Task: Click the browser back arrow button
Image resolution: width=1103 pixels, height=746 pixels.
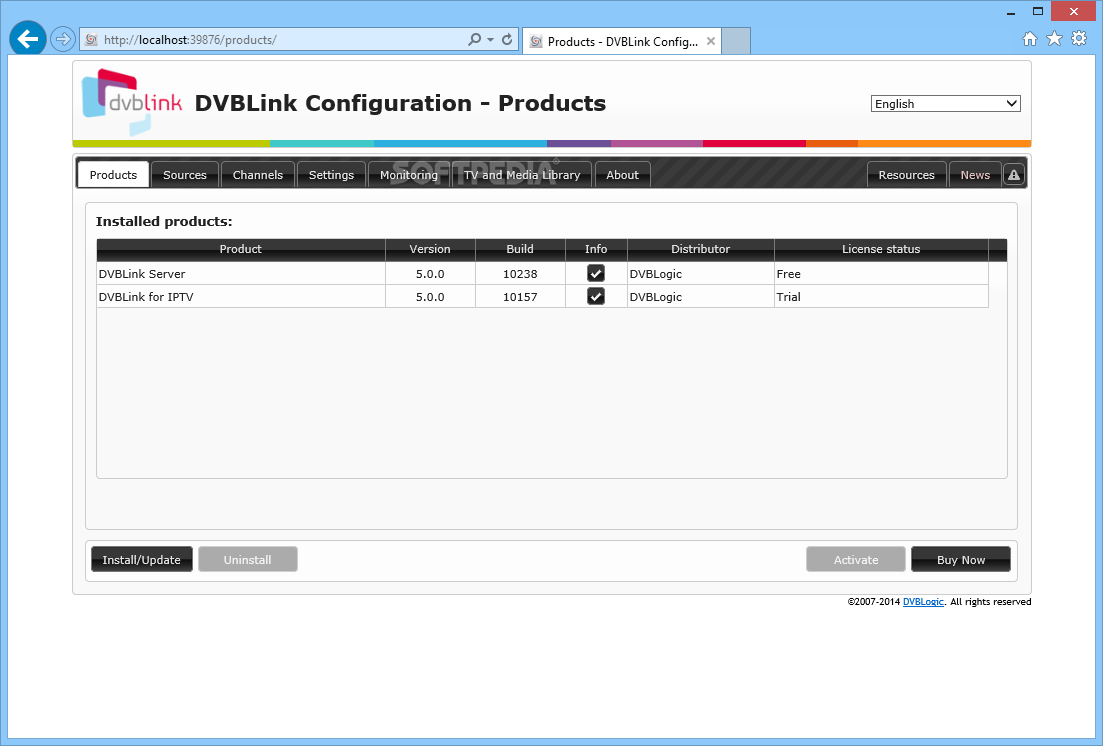Action: tap(28, 39)
